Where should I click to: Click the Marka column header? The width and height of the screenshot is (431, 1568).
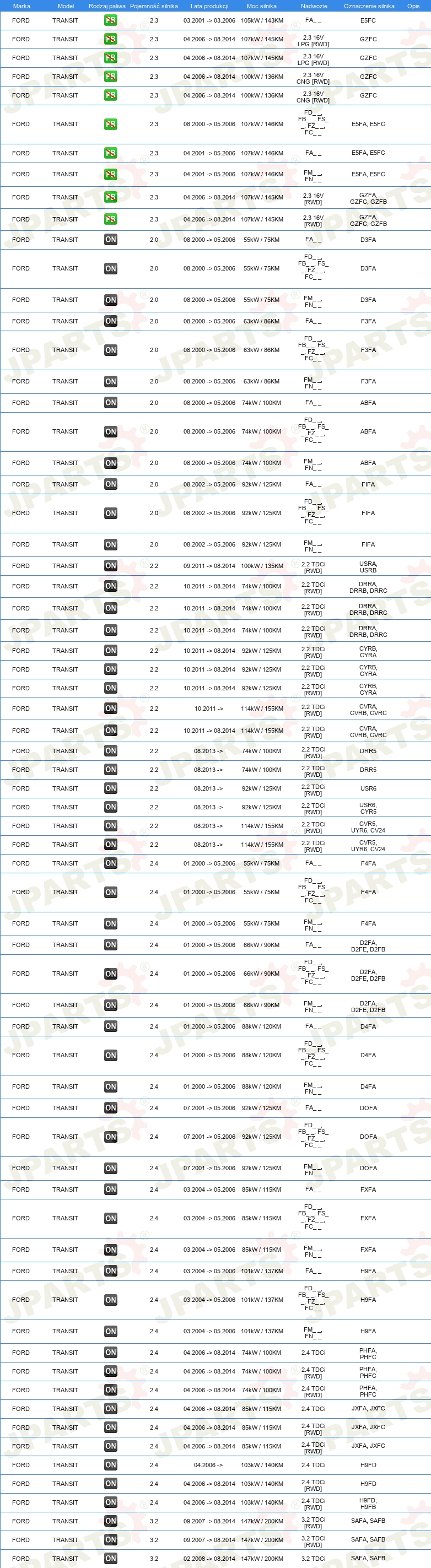click(21, 6)
